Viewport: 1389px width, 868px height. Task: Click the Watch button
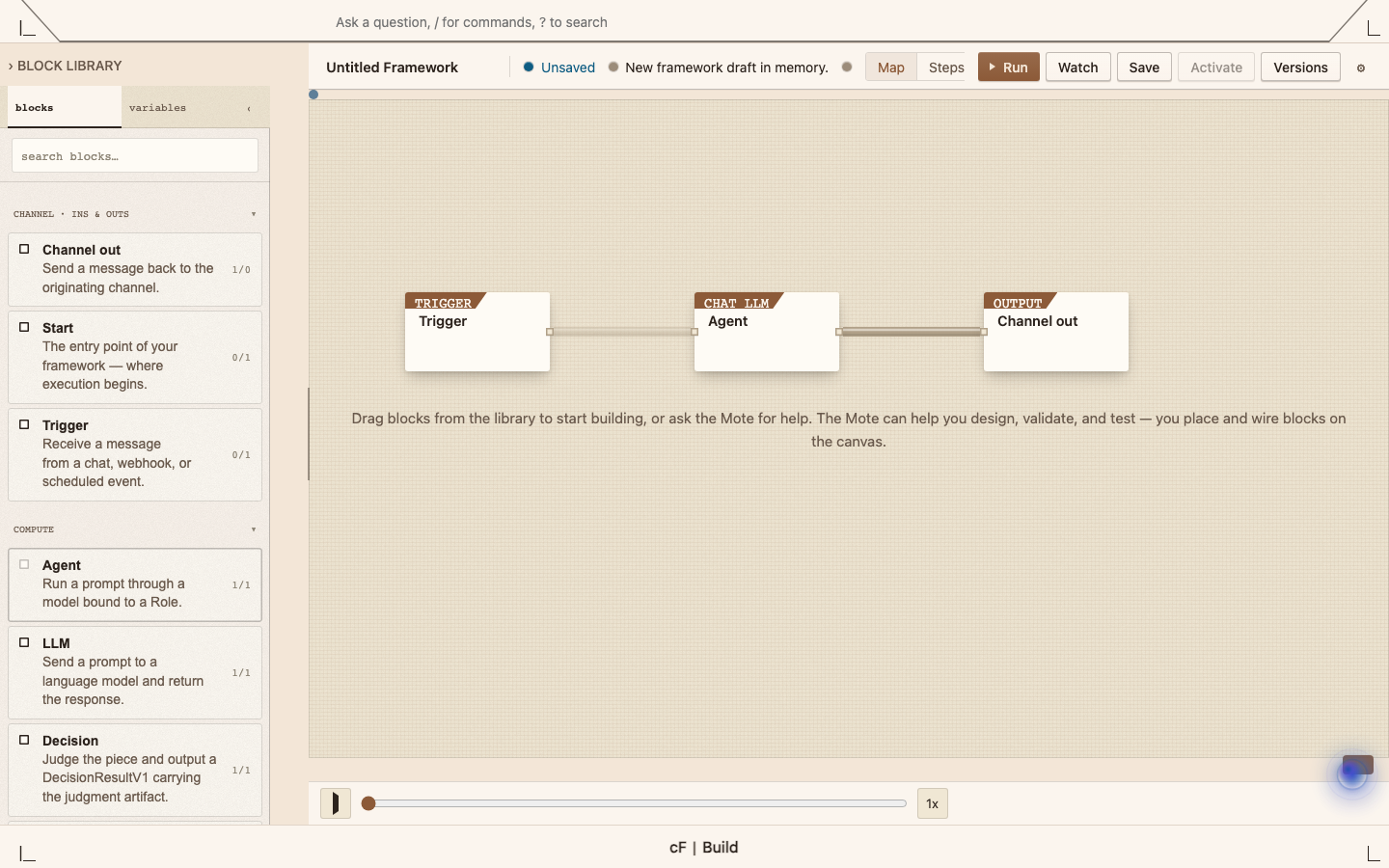1078,68
